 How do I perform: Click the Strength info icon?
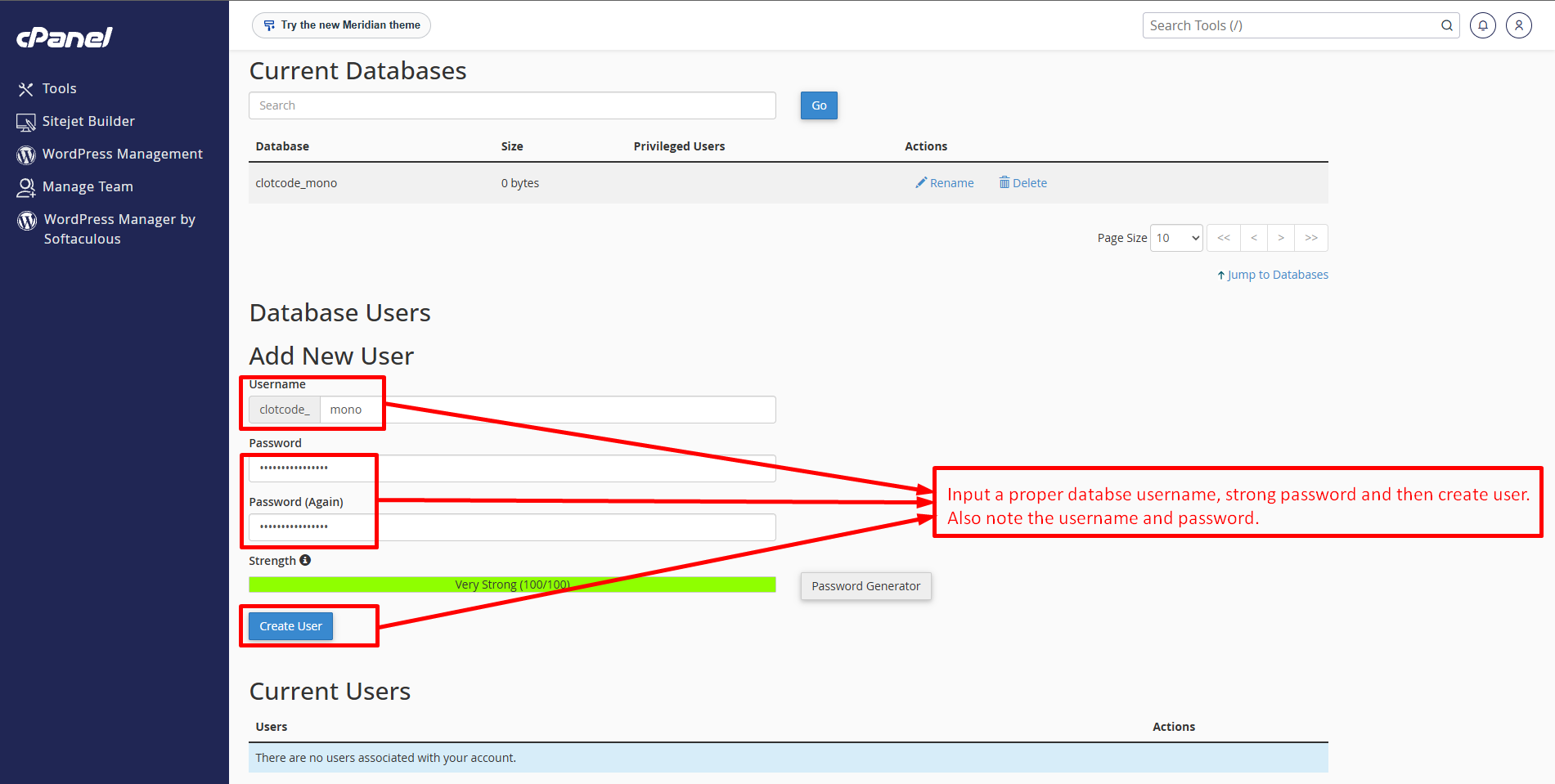point(305,560)
